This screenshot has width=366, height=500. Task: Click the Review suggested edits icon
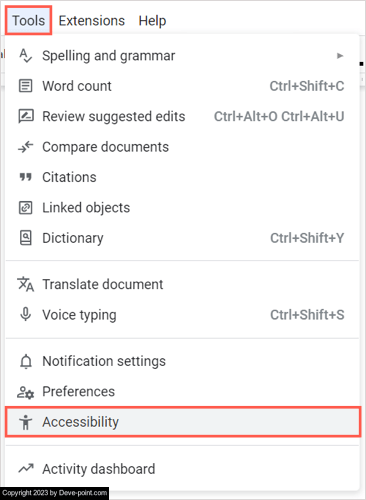point(26,116)
